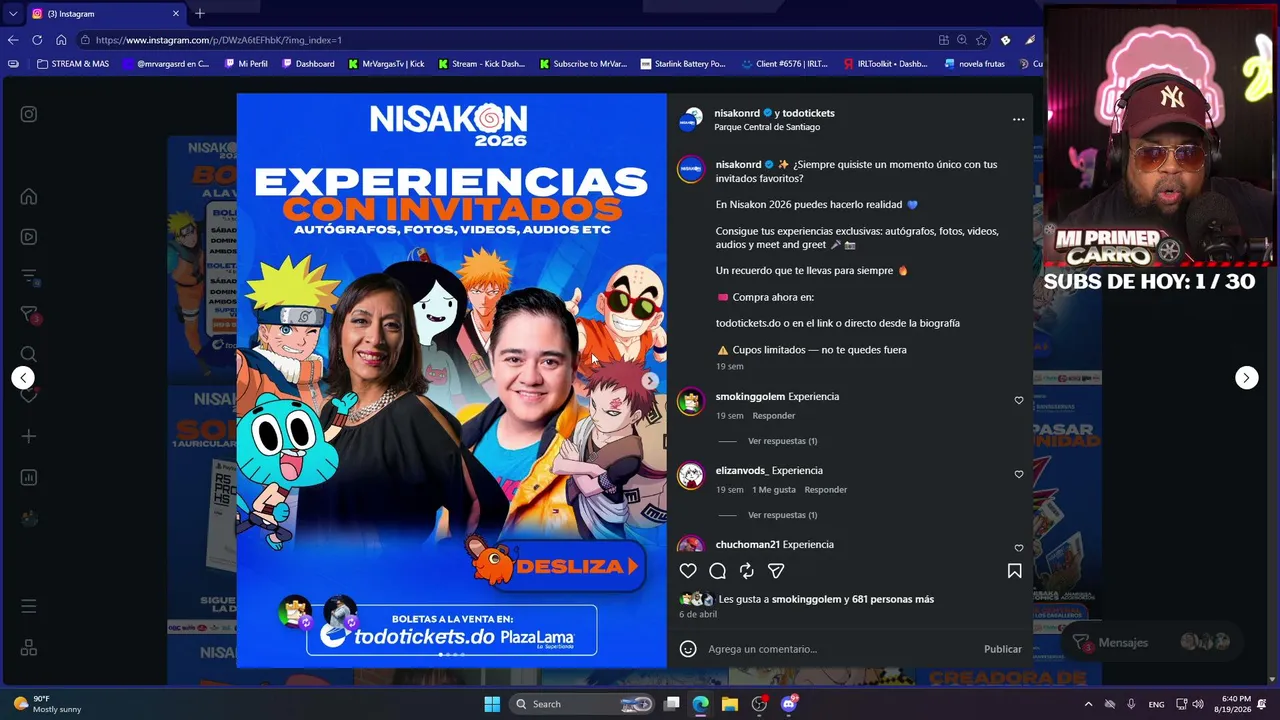Like smokinggolem's comment
The image size is (1280, 720).
point(1019,400)
